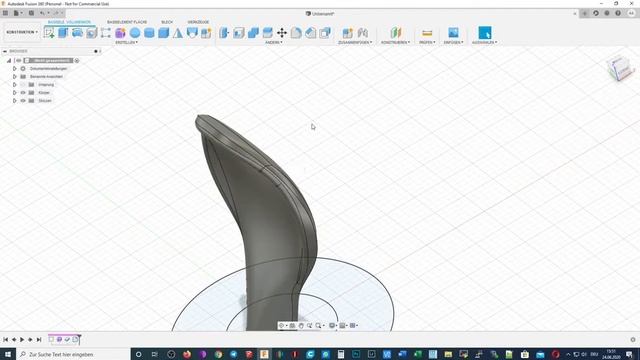Select the Create Sketch tool

point(49,33)
